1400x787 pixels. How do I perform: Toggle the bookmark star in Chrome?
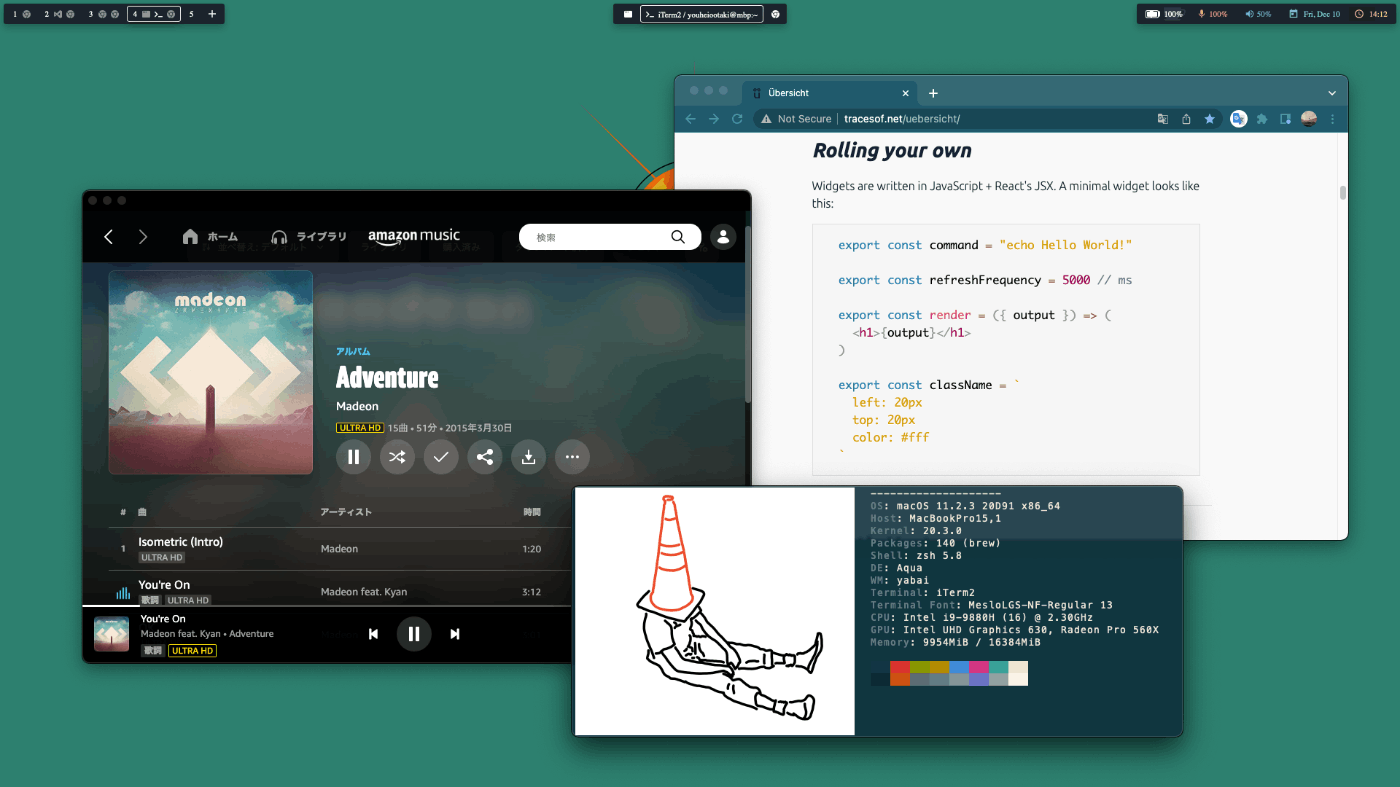(x=1209, y=119)
